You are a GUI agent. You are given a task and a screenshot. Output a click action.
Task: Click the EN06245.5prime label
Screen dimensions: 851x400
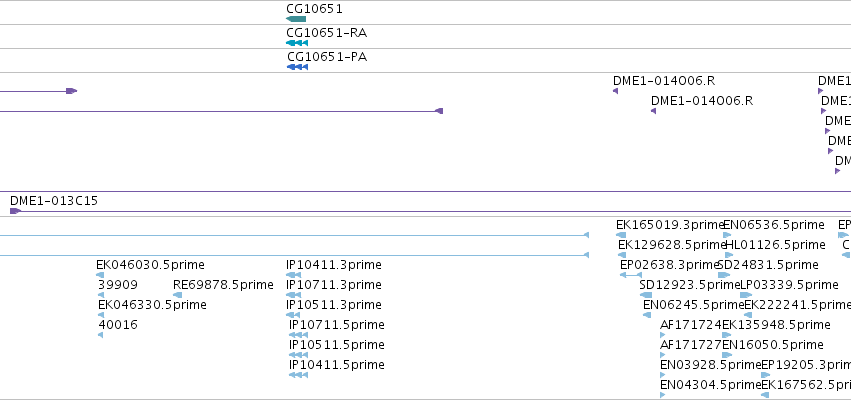pos(691,304)
